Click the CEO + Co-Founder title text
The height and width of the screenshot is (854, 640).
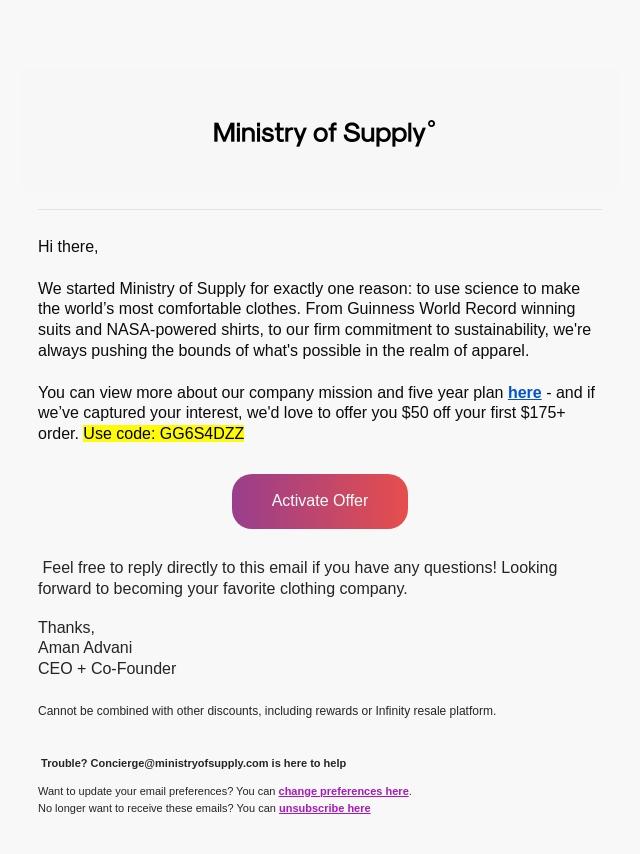click(107, 669)
